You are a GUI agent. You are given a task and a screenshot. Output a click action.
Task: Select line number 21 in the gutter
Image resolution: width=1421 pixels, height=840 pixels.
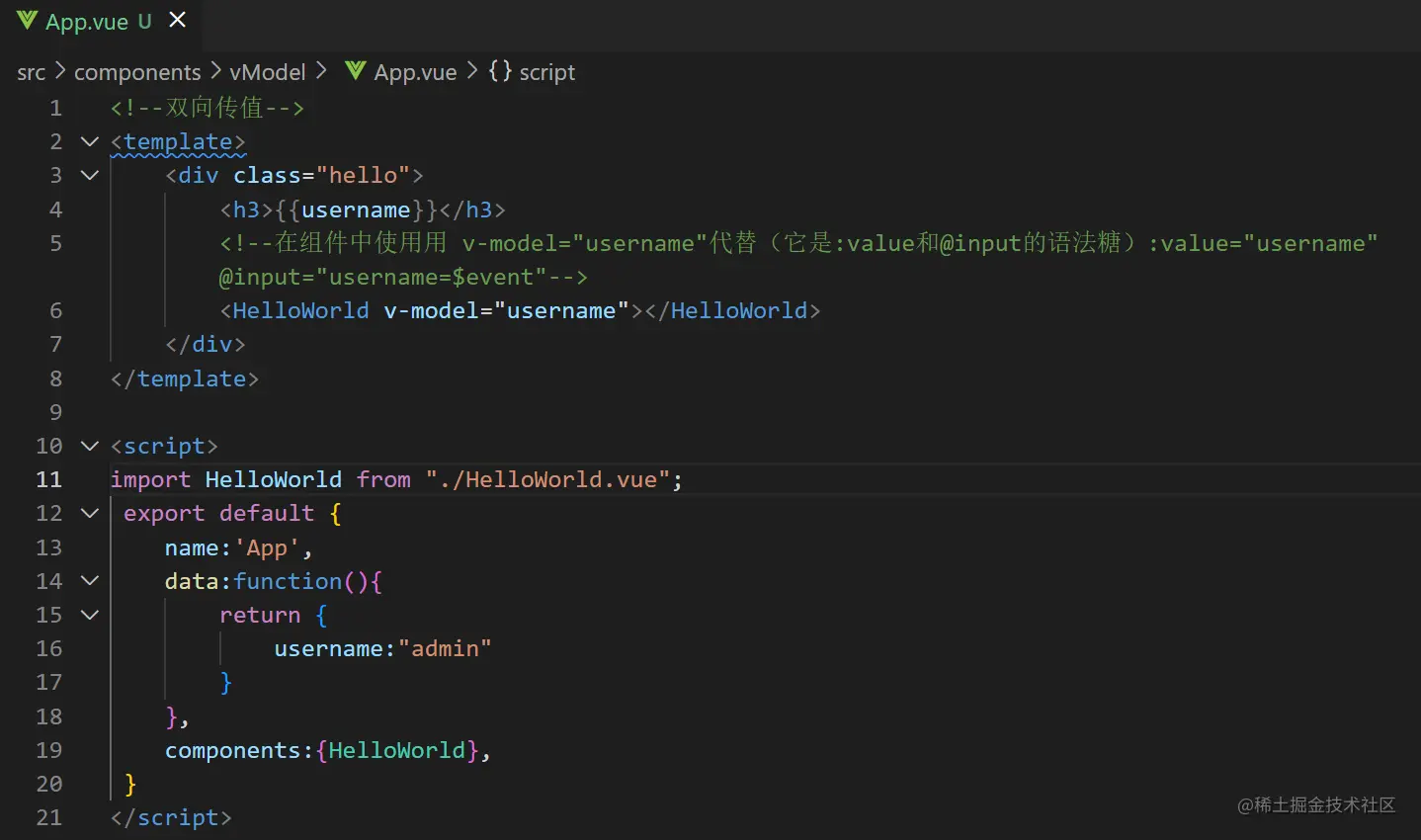pos(49,817)
